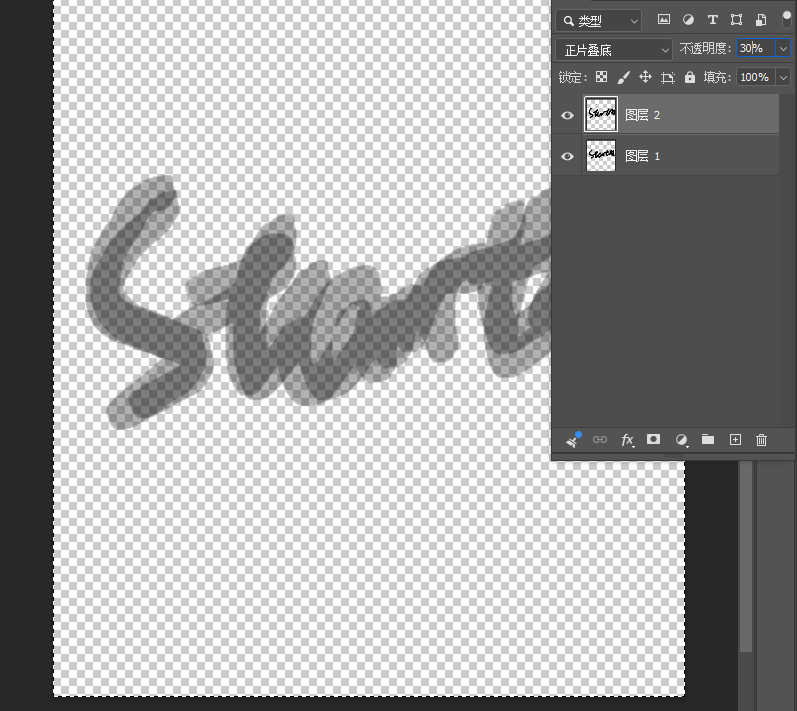This screenshot has width=797, height=711.
Task: Click the lock all padlock icon
Action: [690, 77]
